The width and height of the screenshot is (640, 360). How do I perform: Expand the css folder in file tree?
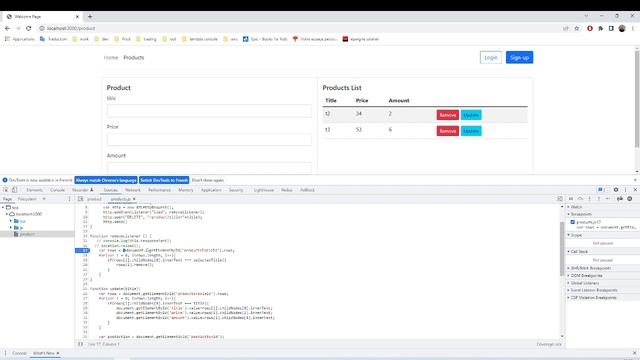[x=11, y=221]
